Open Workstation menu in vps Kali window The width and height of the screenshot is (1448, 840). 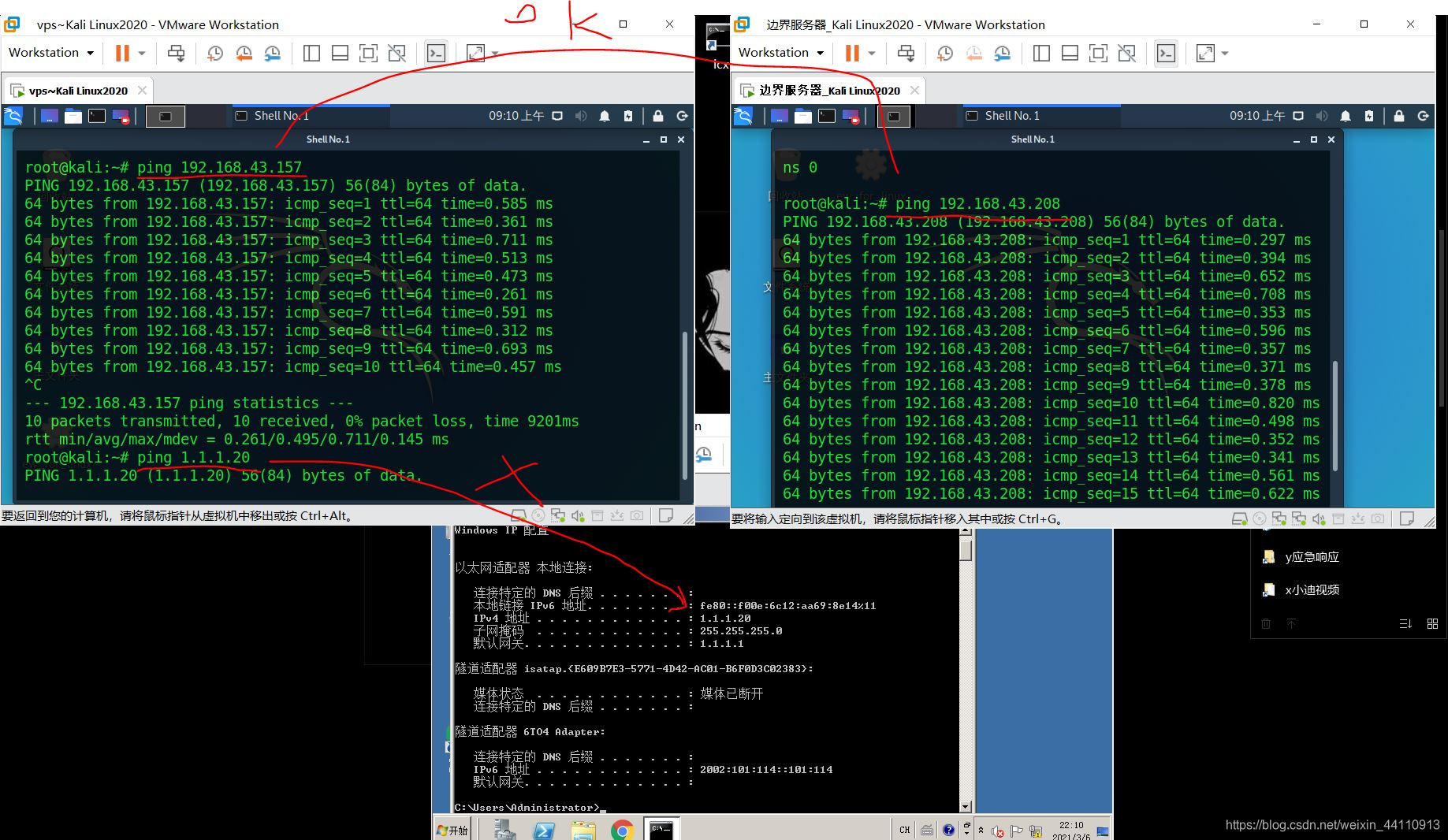click(x=51, y=53)
